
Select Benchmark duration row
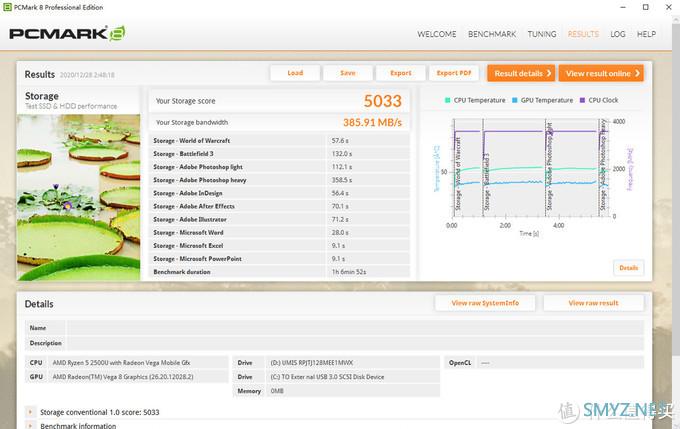tap(280, 272)
